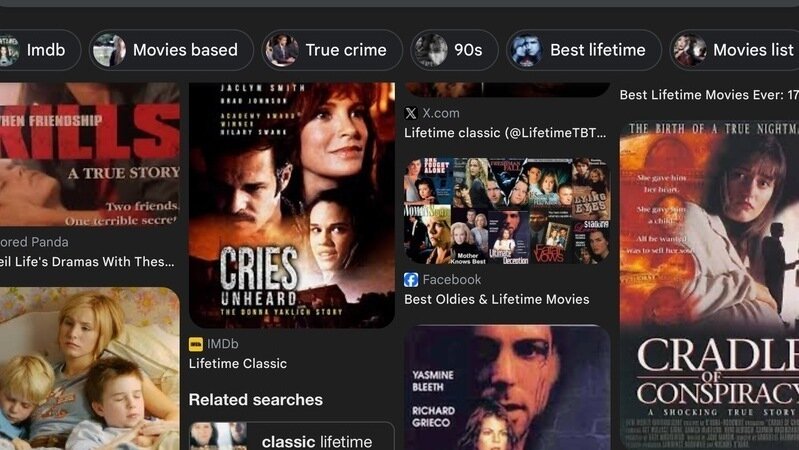Open Best Oldies & Lifetime Movies link
Image resolution: width=799 pixels, height=450 pixels.
(x=497, y=299)
